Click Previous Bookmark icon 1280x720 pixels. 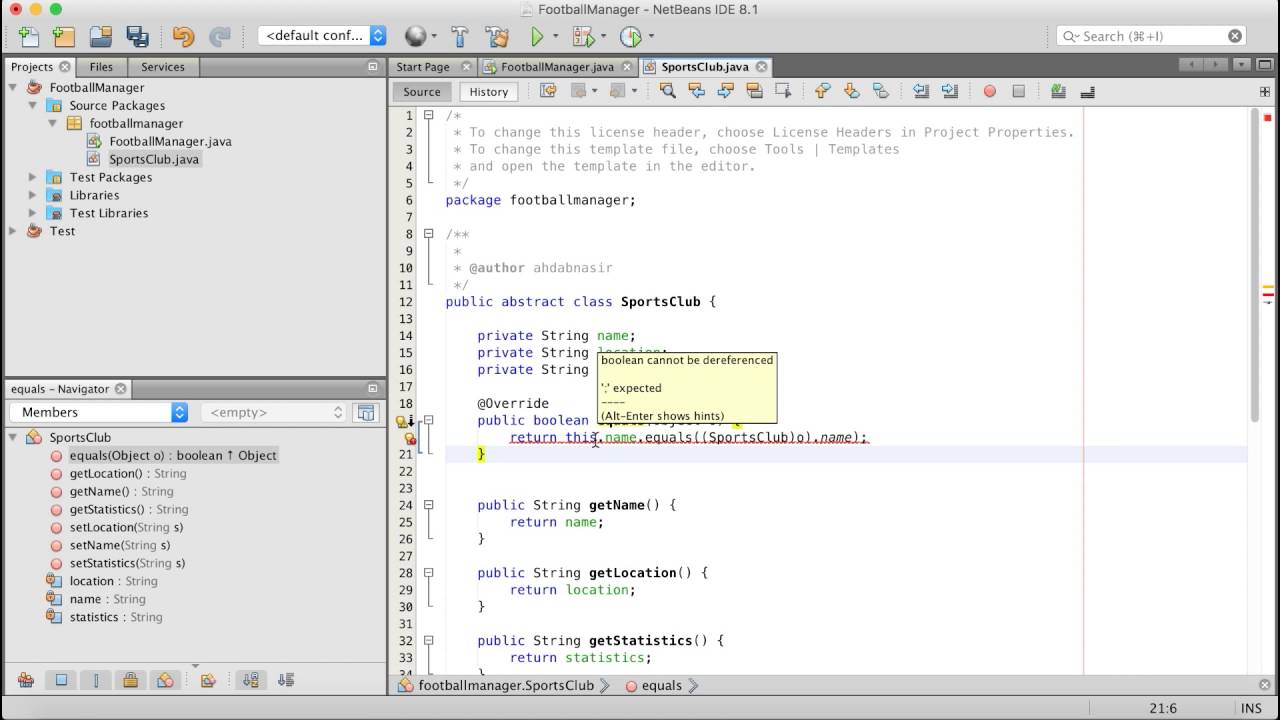pos(823,91)
